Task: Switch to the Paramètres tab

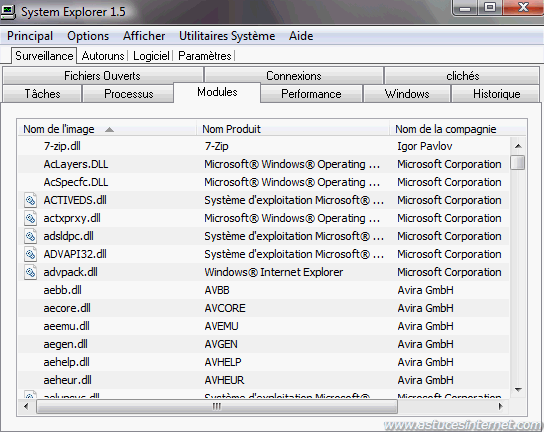Action: coord(205,56)
